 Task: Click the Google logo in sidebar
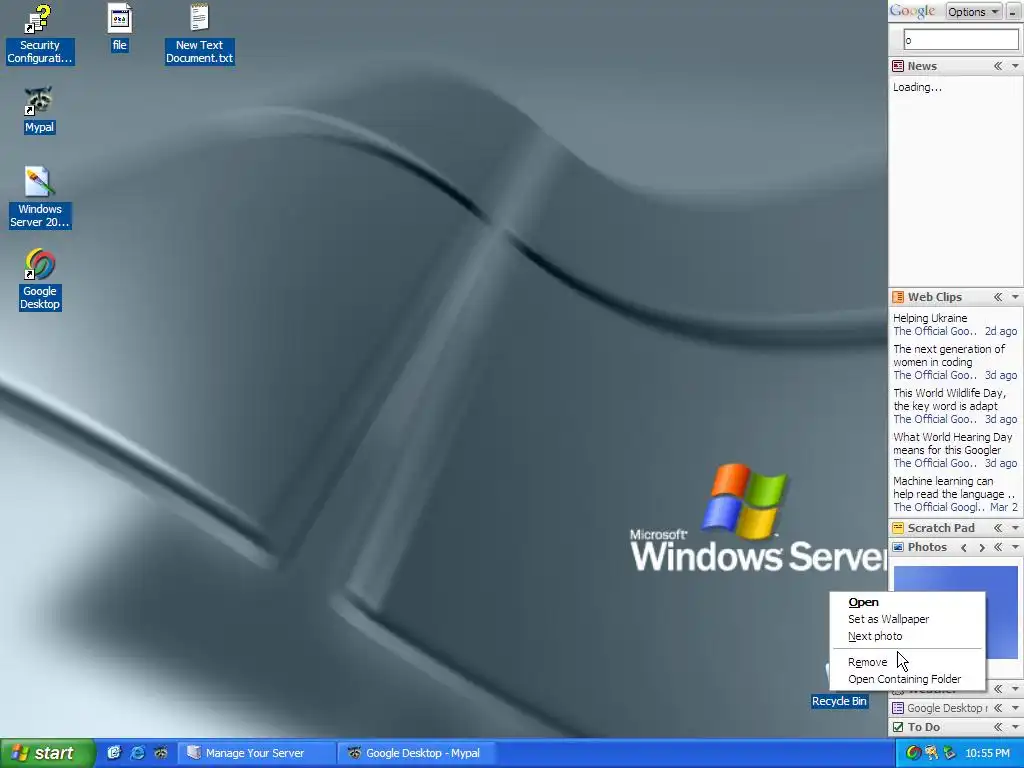point(913,11)
